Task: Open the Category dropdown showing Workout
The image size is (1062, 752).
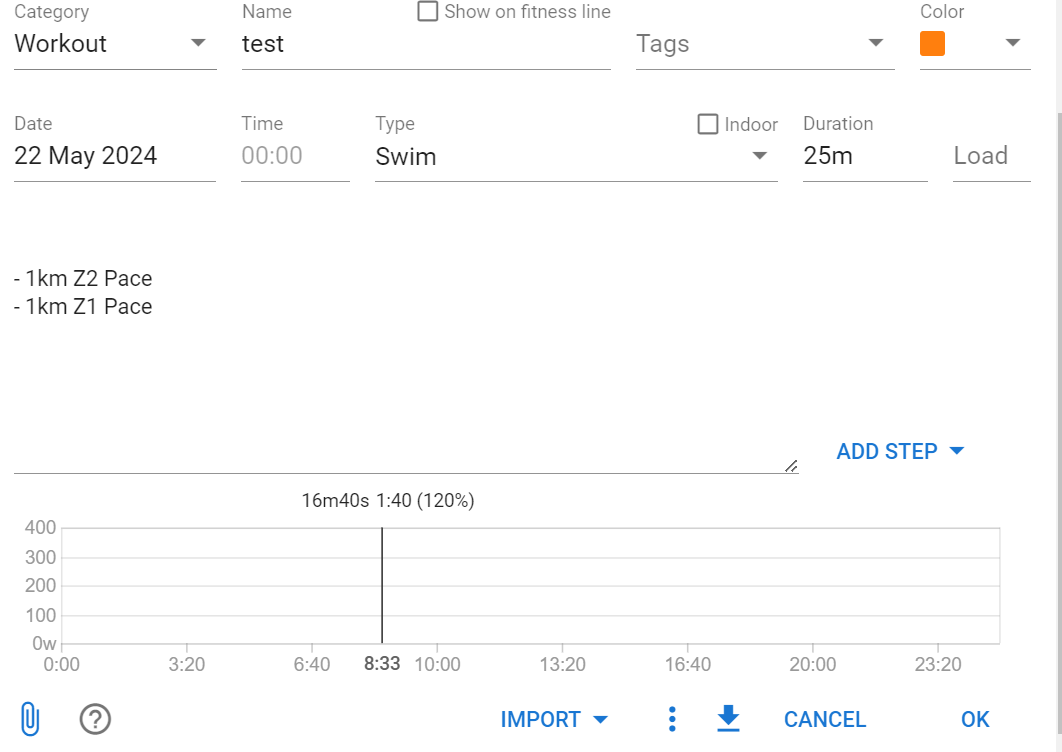Action: click(115, 43)
